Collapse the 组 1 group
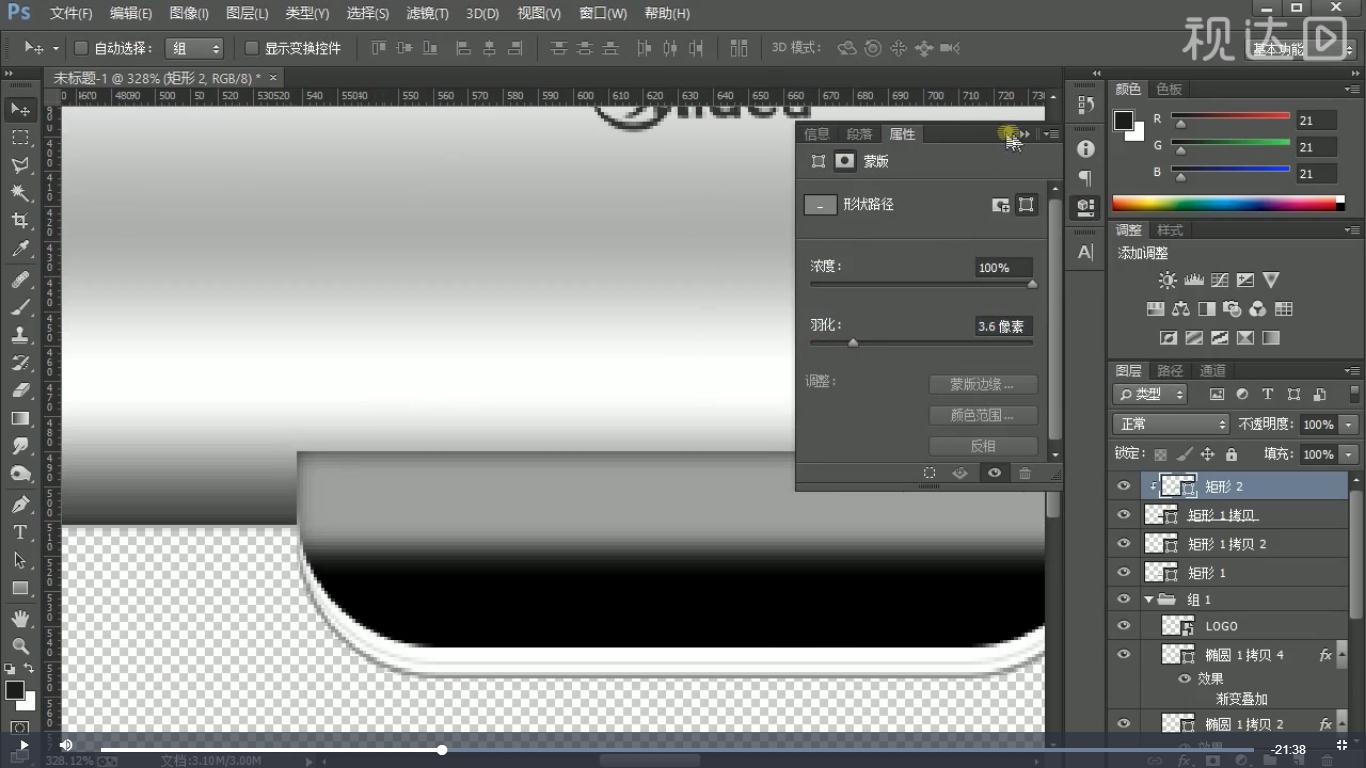The height and width of the screenshot is (768, 1366). coord(1148,600)
